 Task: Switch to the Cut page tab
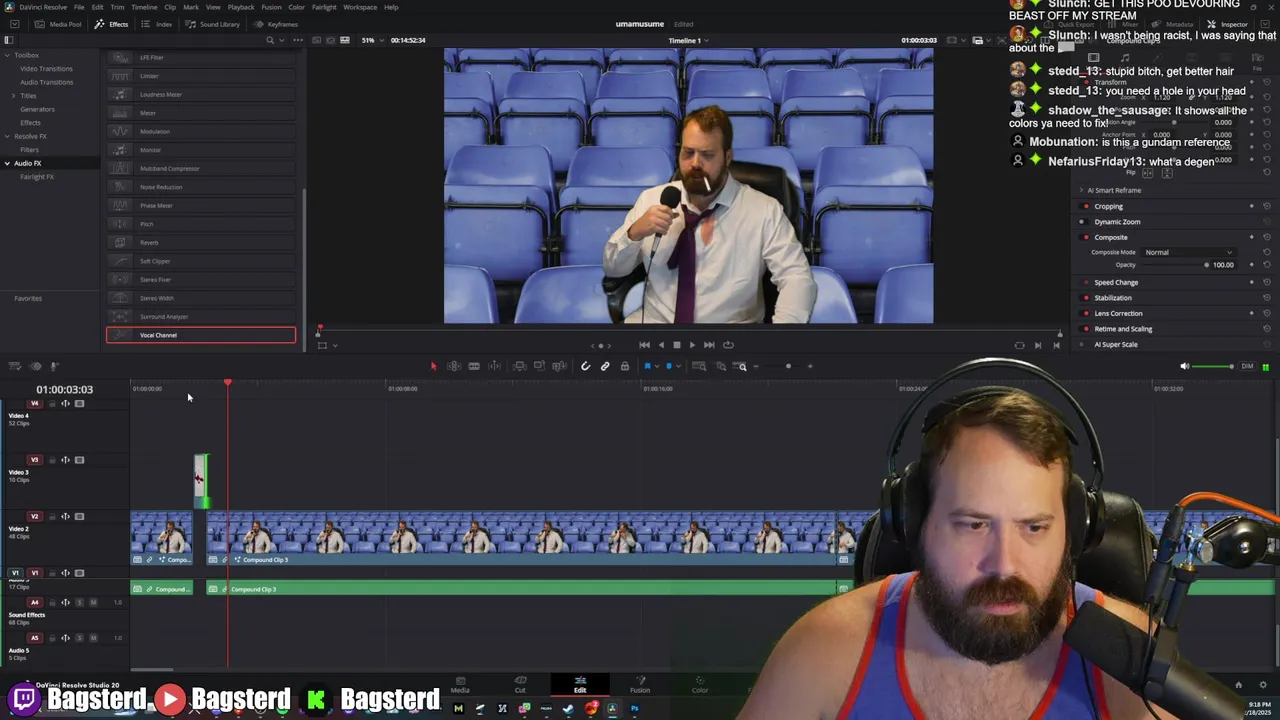click(x=520, y=684)
